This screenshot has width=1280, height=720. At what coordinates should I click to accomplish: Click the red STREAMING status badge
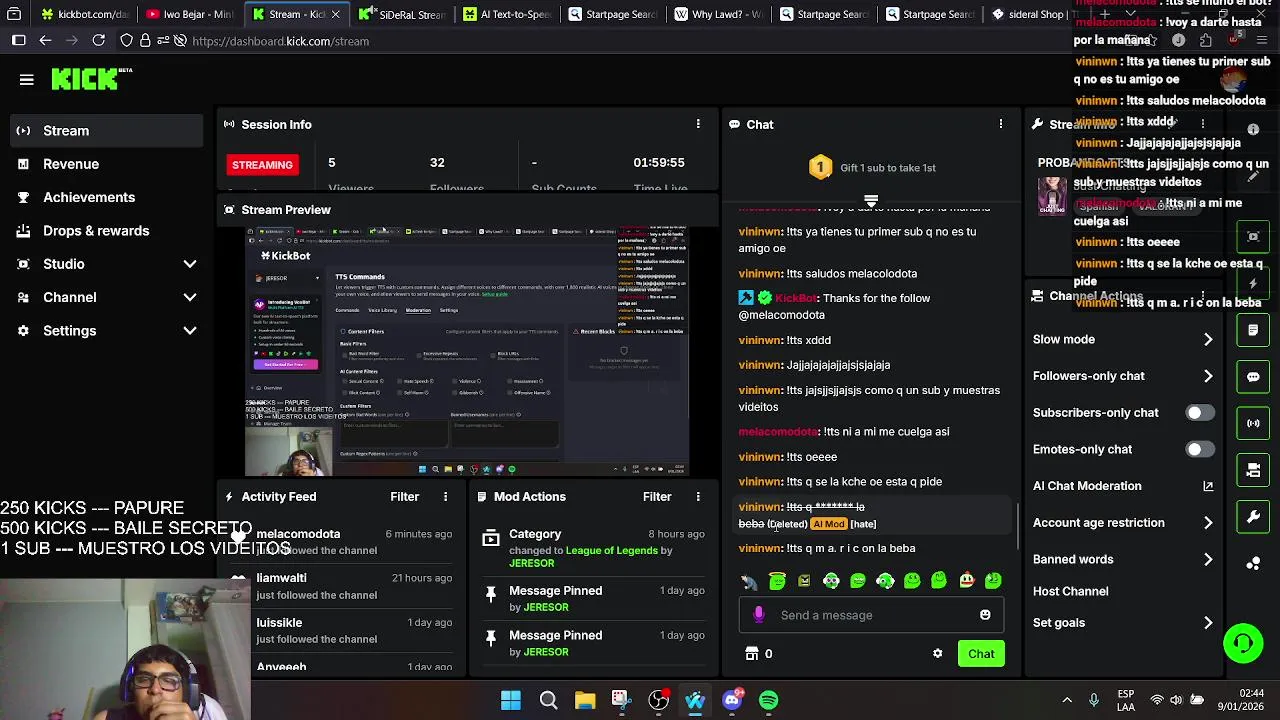262,165
